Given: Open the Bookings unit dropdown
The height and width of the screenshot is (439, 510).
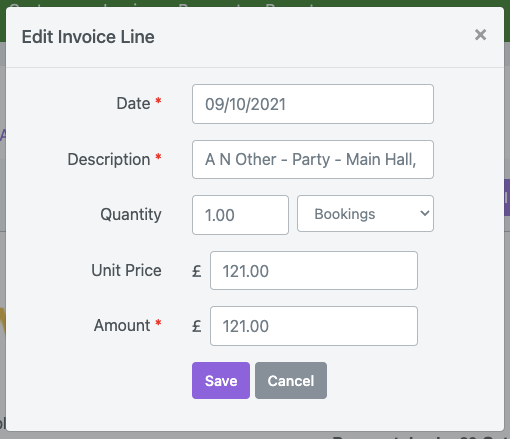Looking at the screenshot, I should pos(365,213).
